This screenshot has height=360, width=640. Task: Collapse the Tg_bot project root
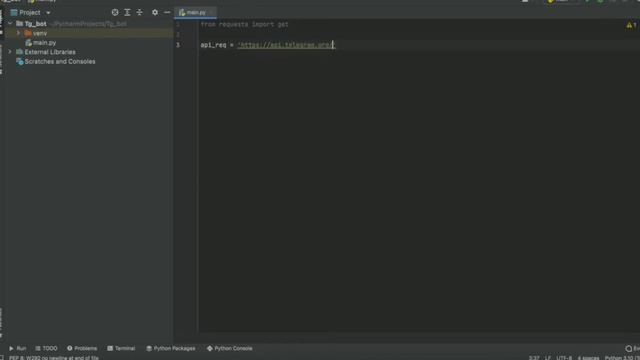[10, 24]
